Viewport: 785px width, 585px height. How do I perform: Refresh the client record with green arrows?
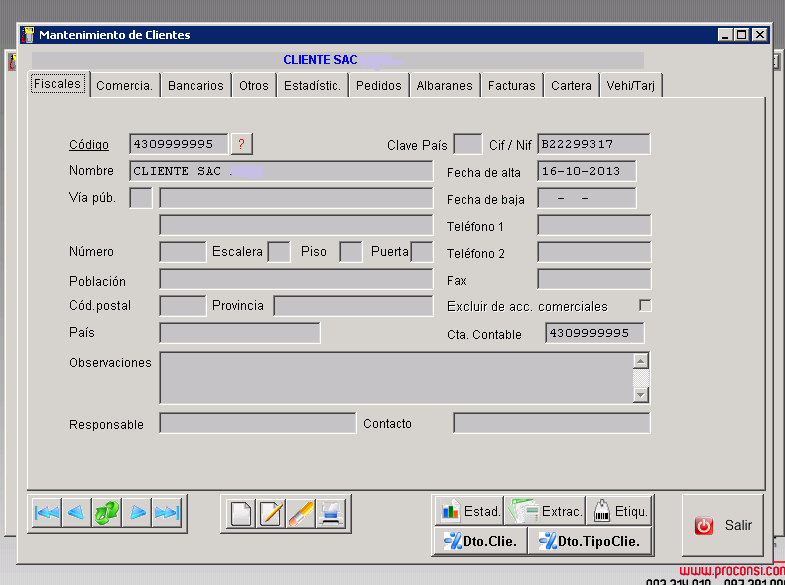click(107, 513)
